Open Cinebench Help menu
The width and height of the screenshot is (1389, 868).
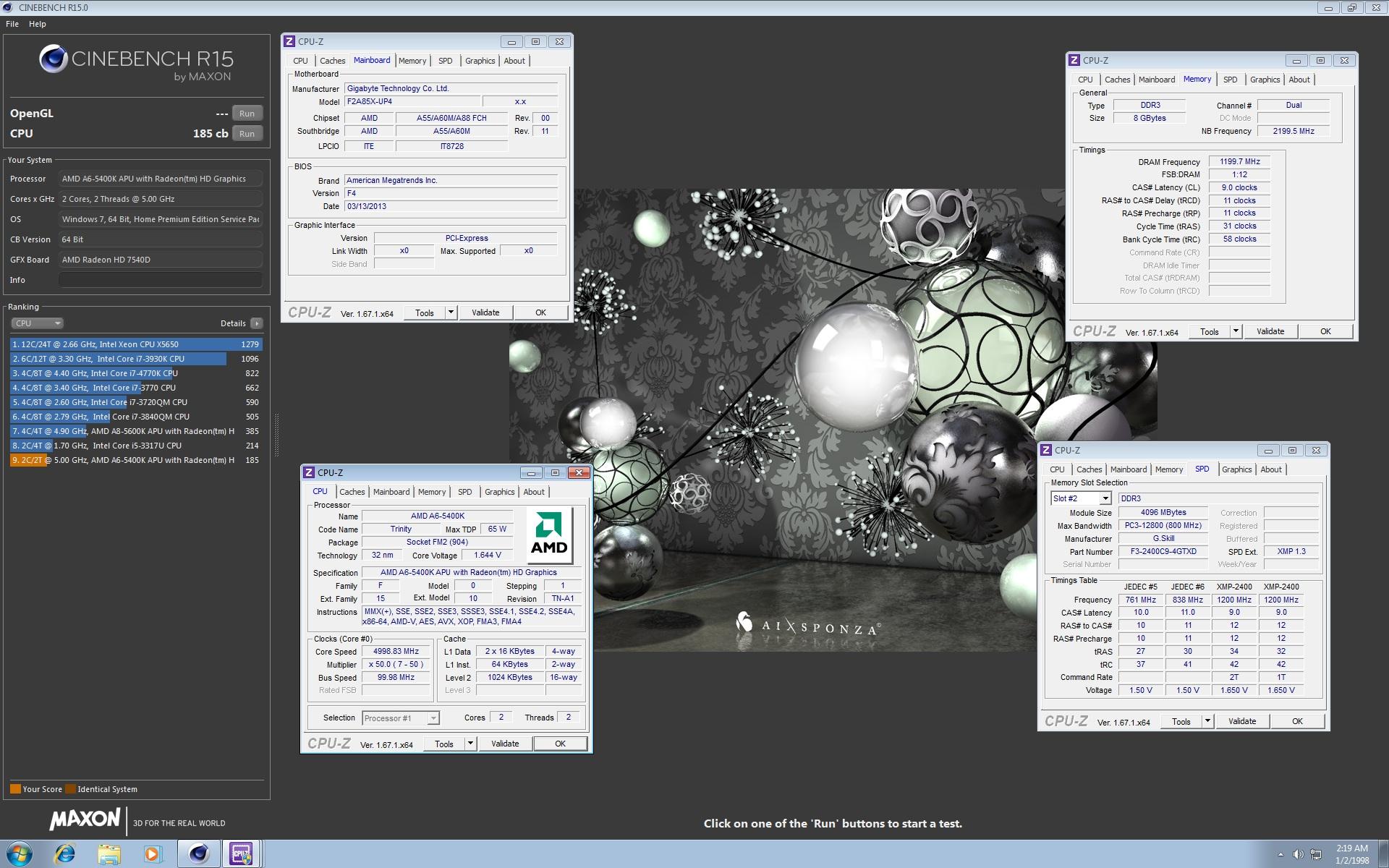click(38, 24)
